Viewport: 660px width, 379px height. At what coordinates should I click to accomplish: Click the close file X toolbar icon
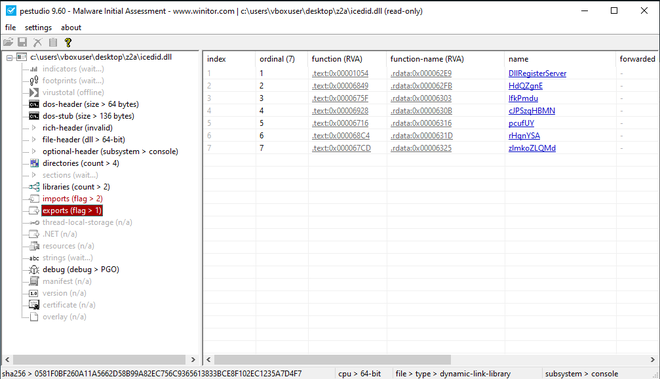tap(37, 42)
